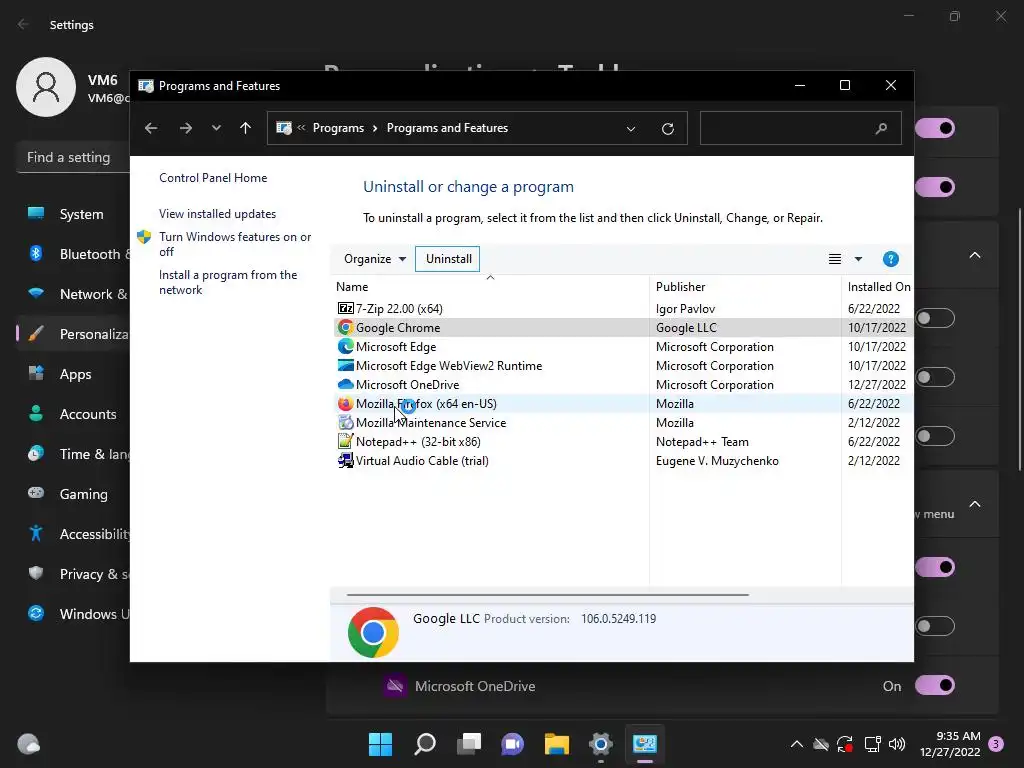Viewport: 1024px width, 768px height.
Task: Collapse the upper Settings section chevron
Action: pyautogui.click(x=975, y=255)
